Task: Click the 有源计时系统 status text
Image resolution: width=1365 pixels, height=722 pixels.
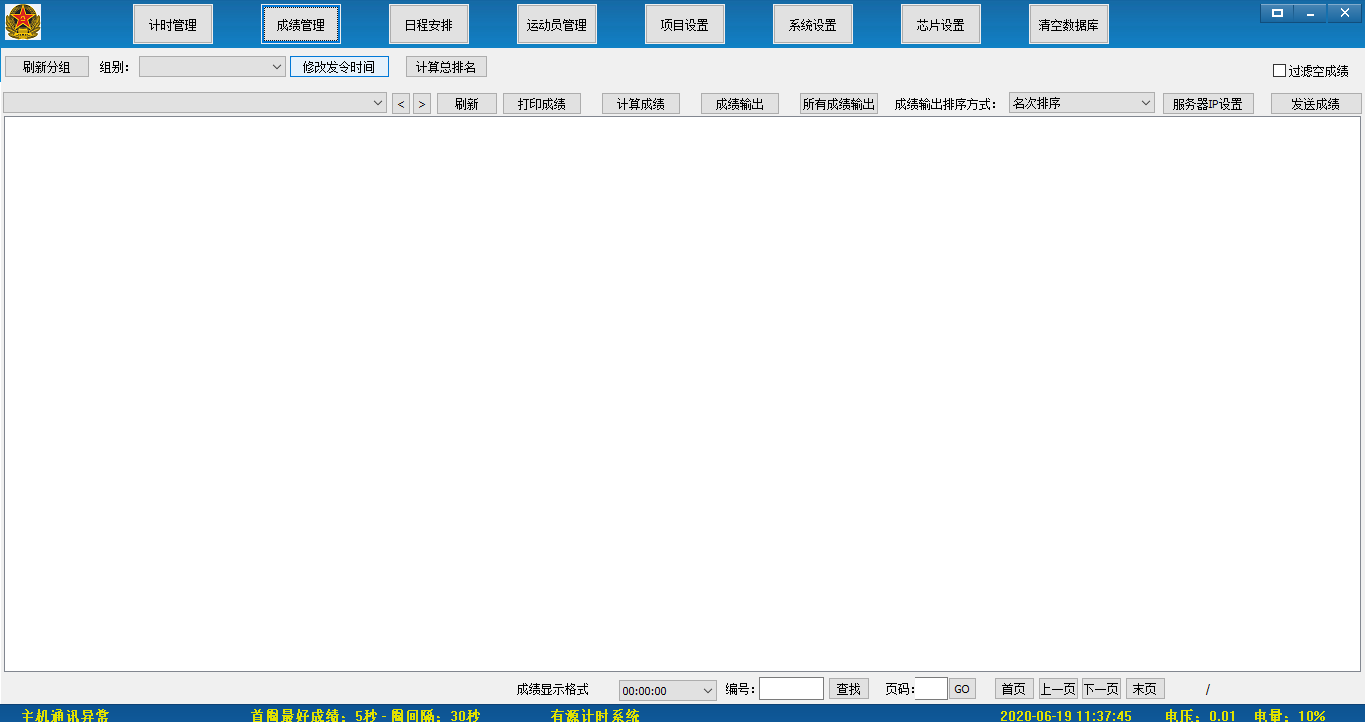Action: [x=595, y=715]
